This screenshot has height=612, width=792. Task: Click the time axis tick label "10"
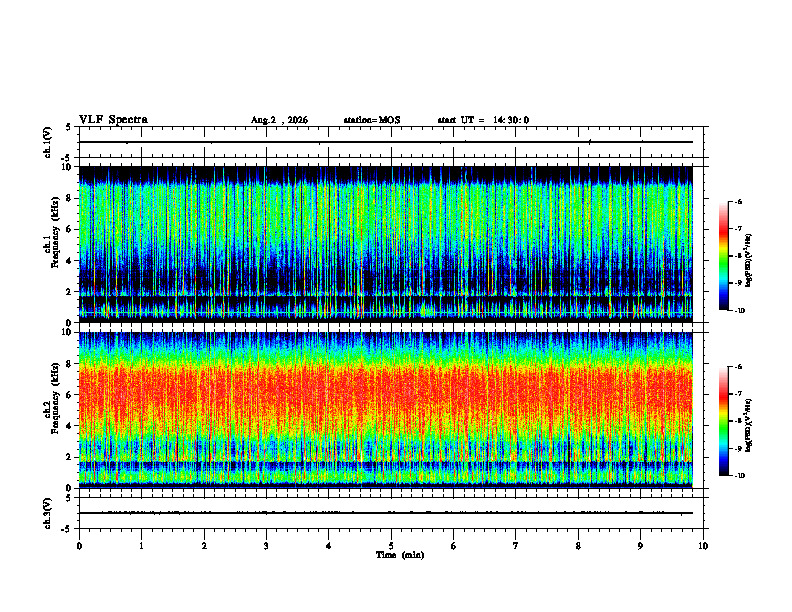[703, 546]
